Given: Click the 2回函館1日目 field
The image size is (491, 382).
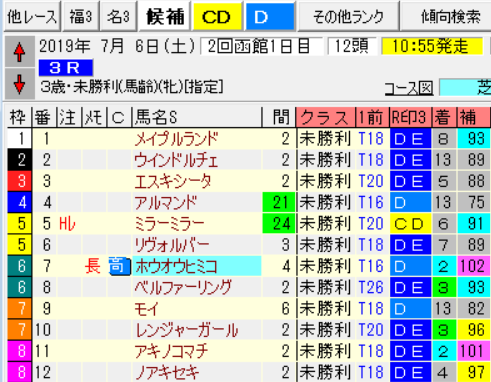Looking at the screenshot, I should tap(262, 46).
